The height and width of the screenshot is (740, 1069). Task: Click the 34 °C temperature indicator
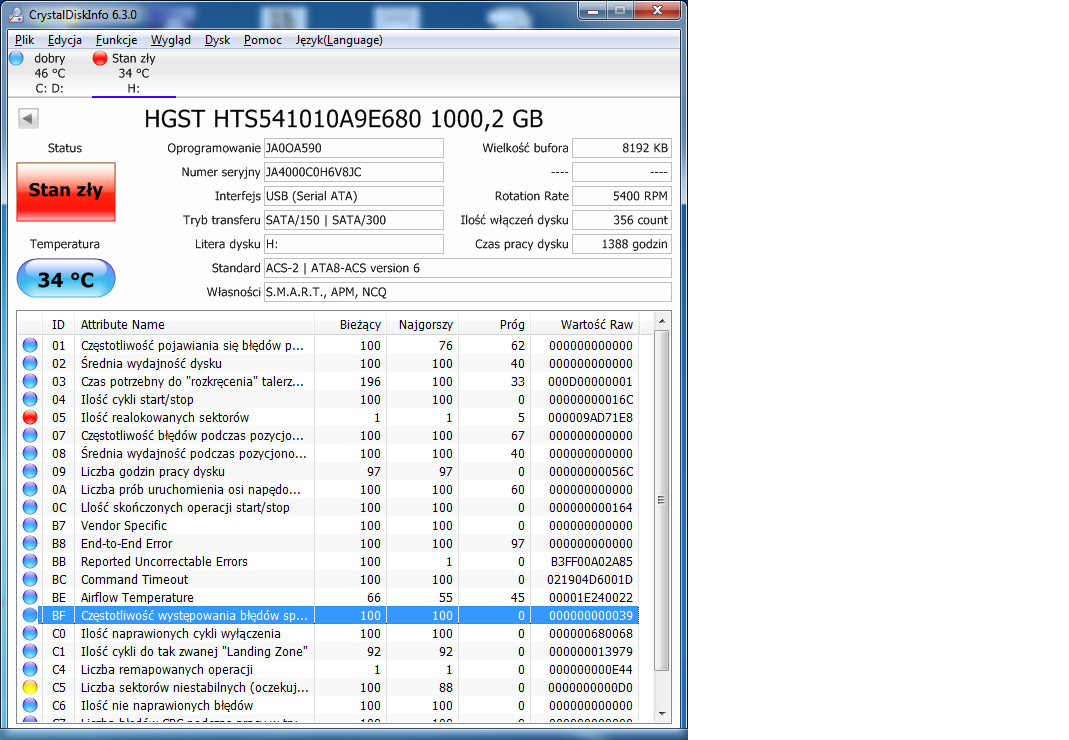(x=66, y=278)
